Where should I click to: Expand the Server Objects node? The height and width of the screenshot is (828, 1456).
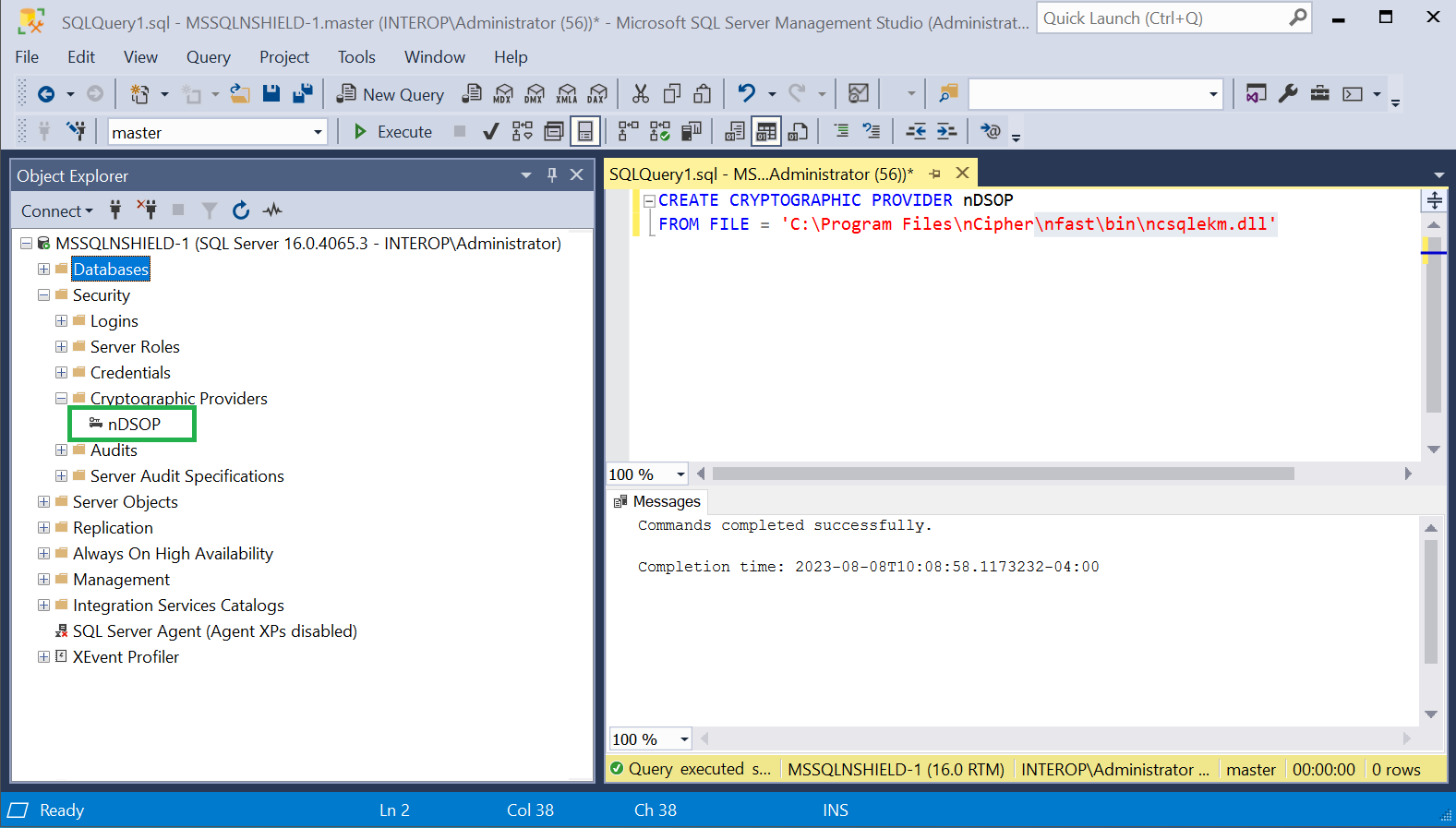point(43,501)
